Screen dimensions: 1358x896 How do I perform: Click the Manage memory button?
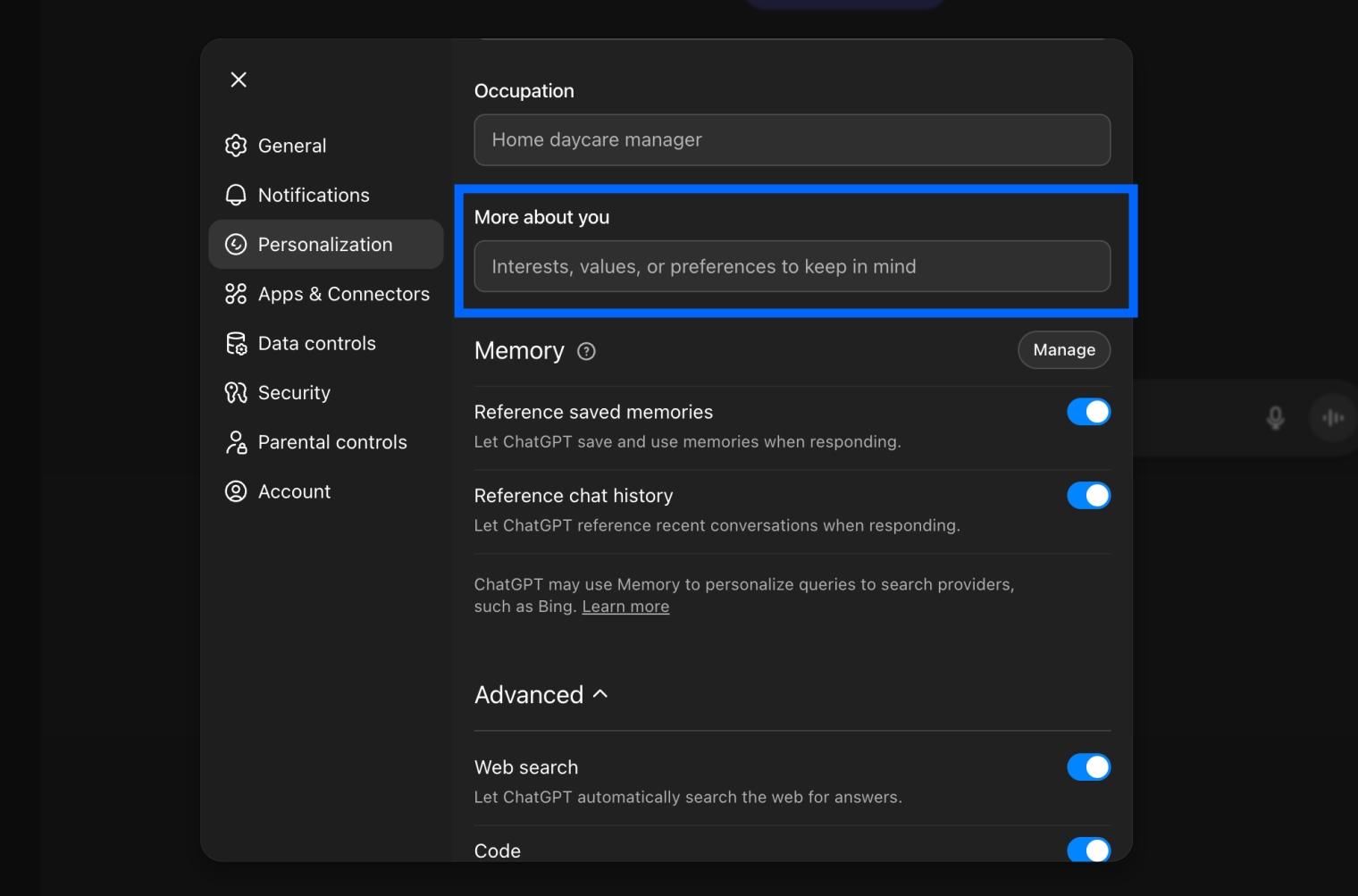coord(1063,349)
